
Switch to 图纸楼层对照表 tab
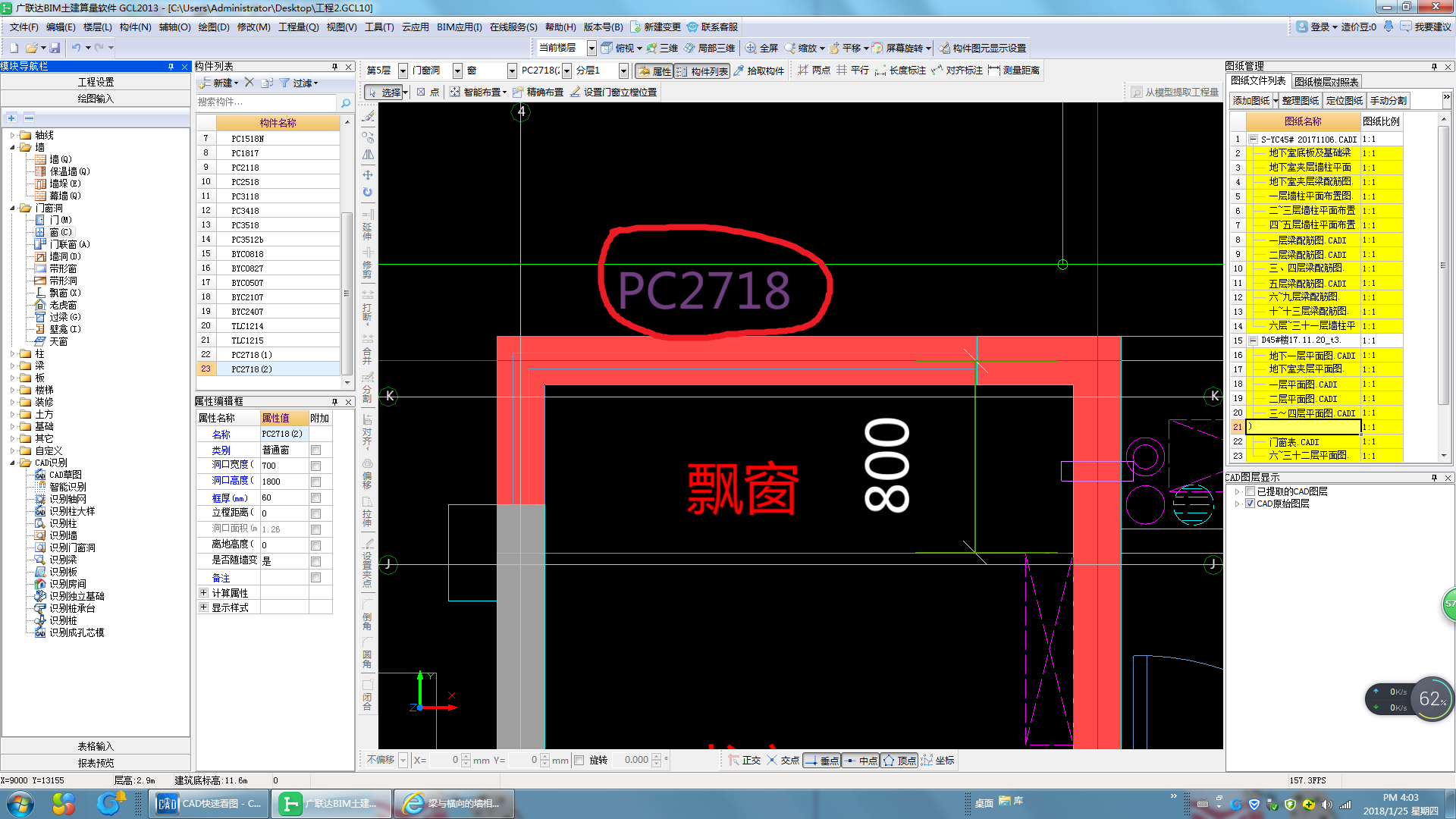click(1326, 81)
